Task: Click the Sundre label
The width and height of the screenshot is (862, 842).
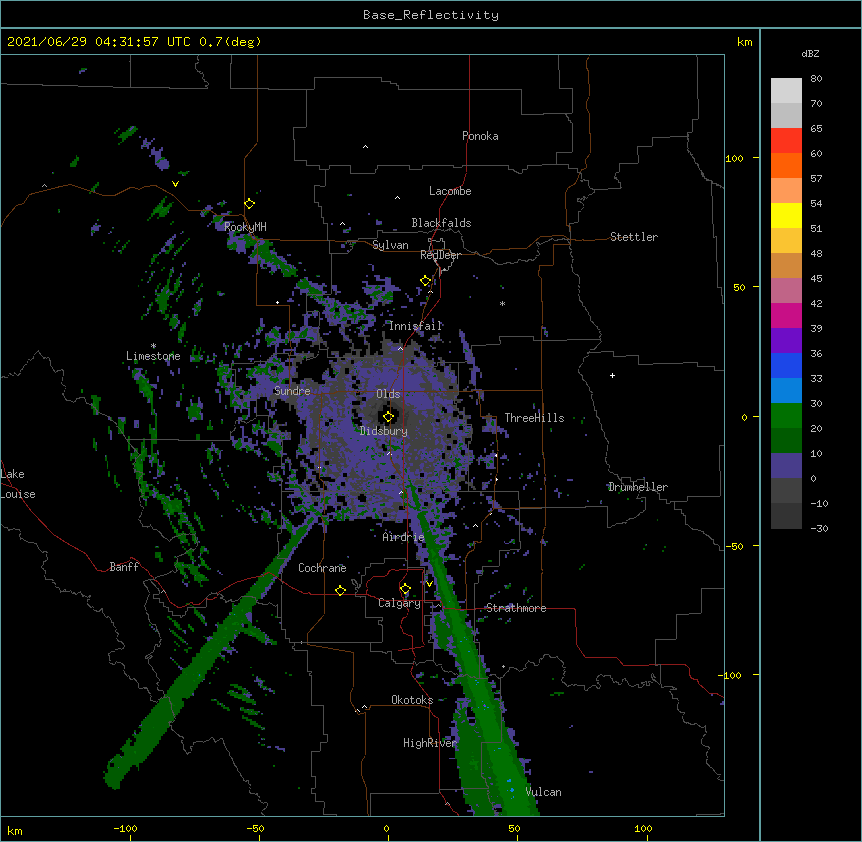Action: [292, 391]
